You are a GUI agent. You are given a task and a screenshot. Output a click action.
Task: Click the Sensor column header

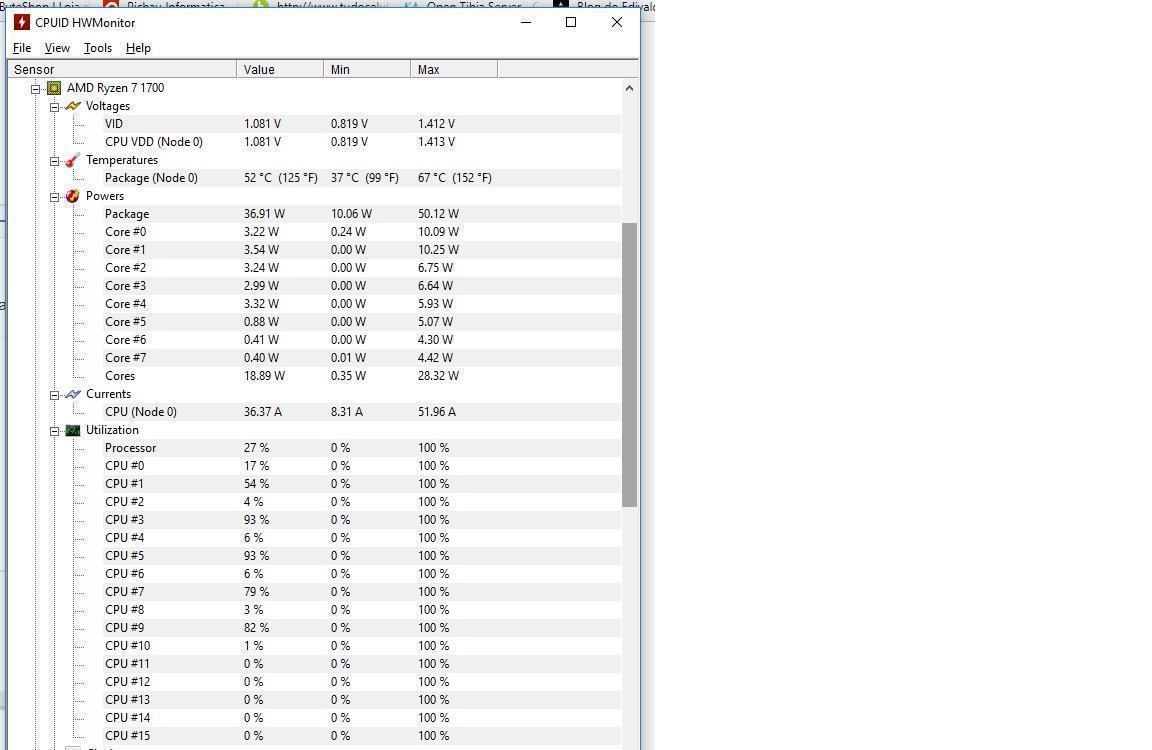tap(122, 69)
